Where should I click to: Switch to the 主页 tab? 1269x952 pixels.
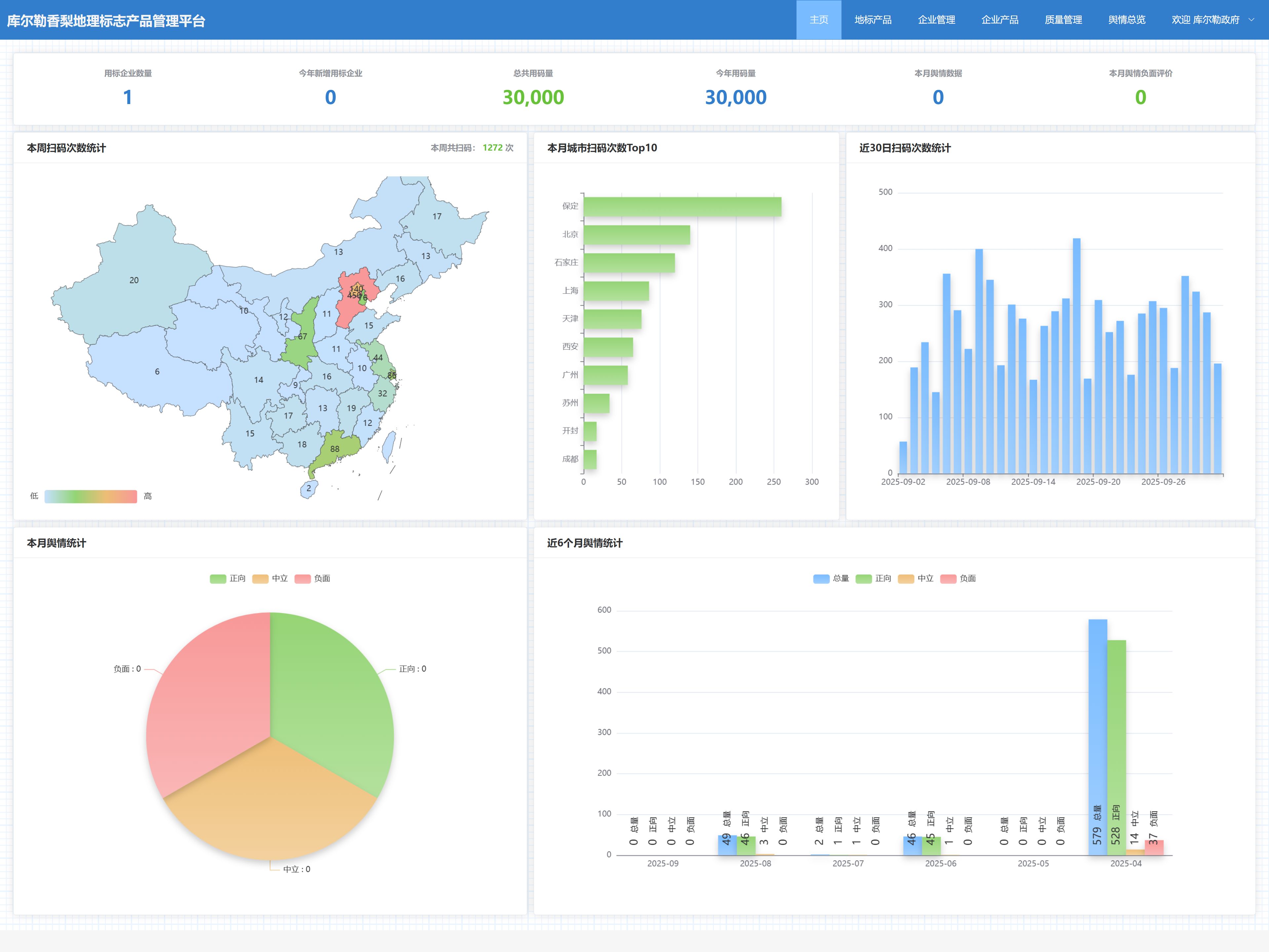819,19
